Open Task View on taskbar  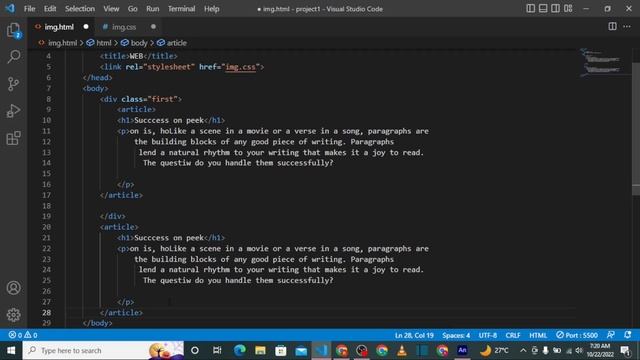[217, 351]
